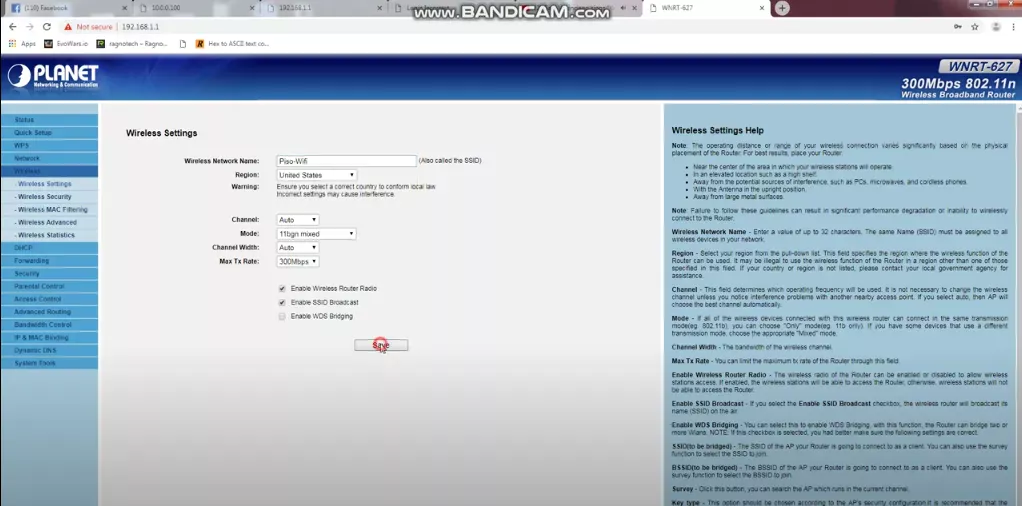1022x506 pixels.
Task: Reload the router page
Action: (49, 27)
